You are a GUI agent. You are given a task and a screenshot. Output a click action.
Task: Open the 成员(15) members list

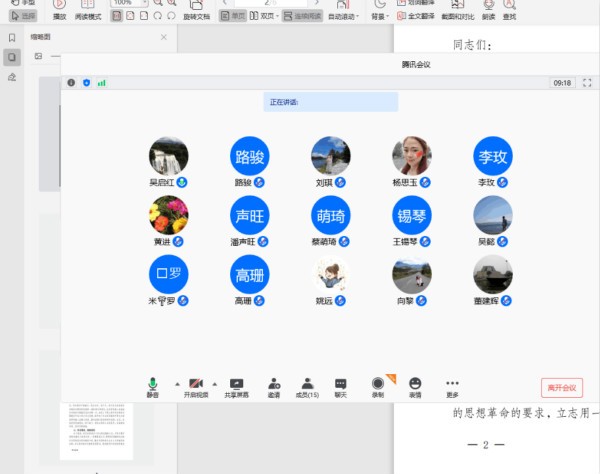coord(308,385)
